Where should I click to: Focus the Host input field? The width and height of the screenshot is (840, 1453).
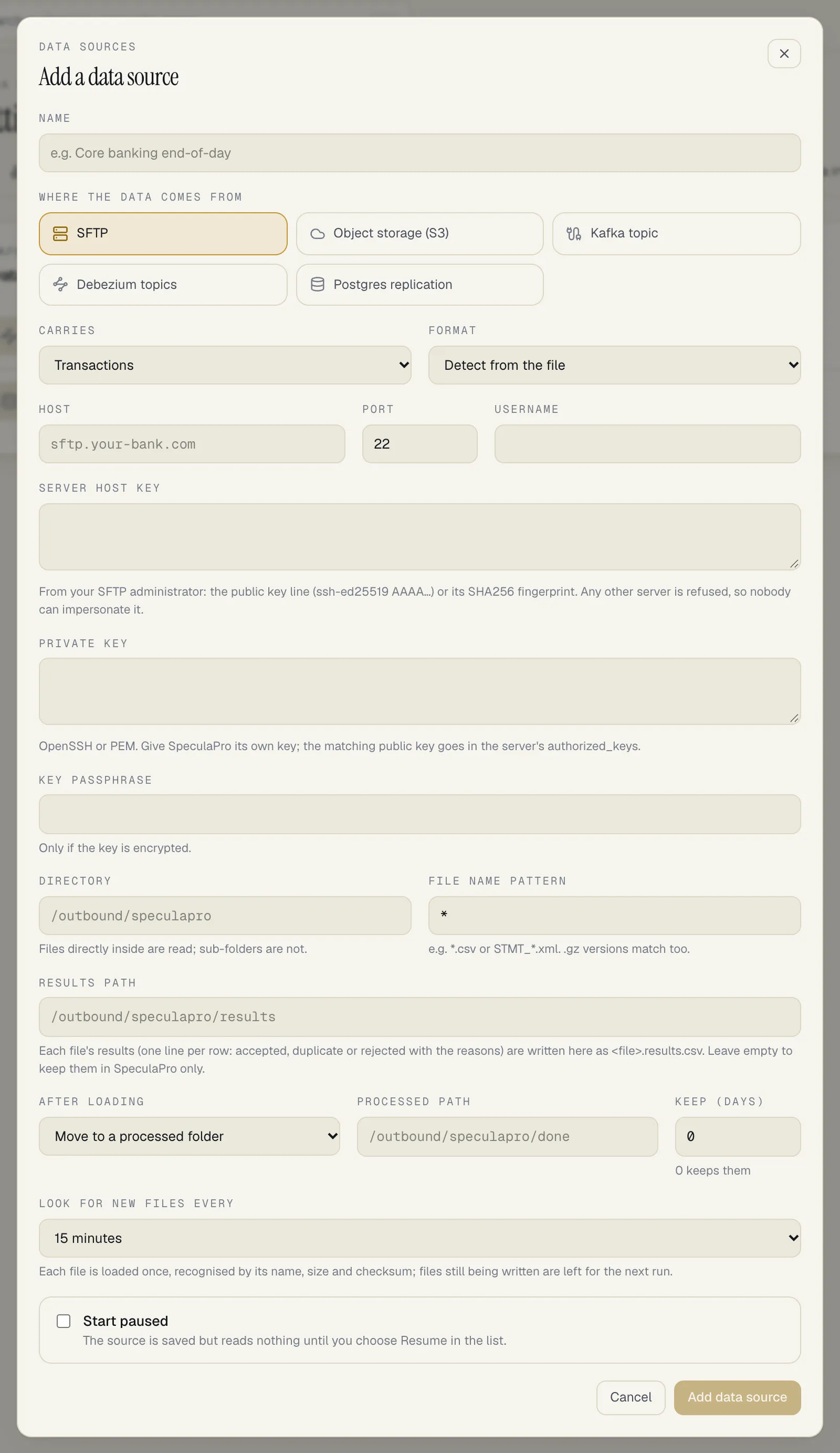click(x=192, y=444)
